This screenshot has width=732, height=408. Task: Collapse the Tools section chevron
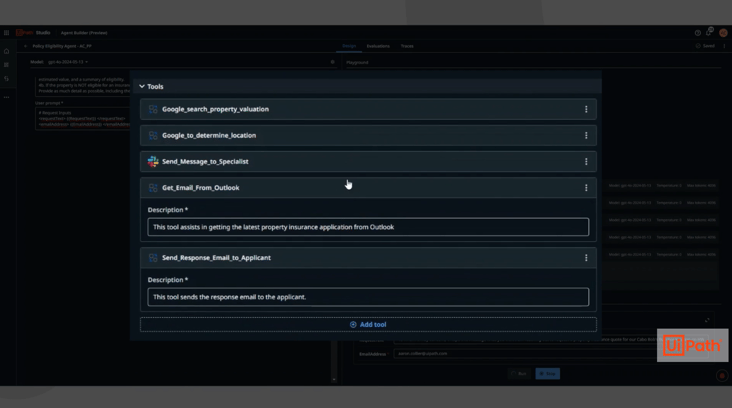click(142, 86)
